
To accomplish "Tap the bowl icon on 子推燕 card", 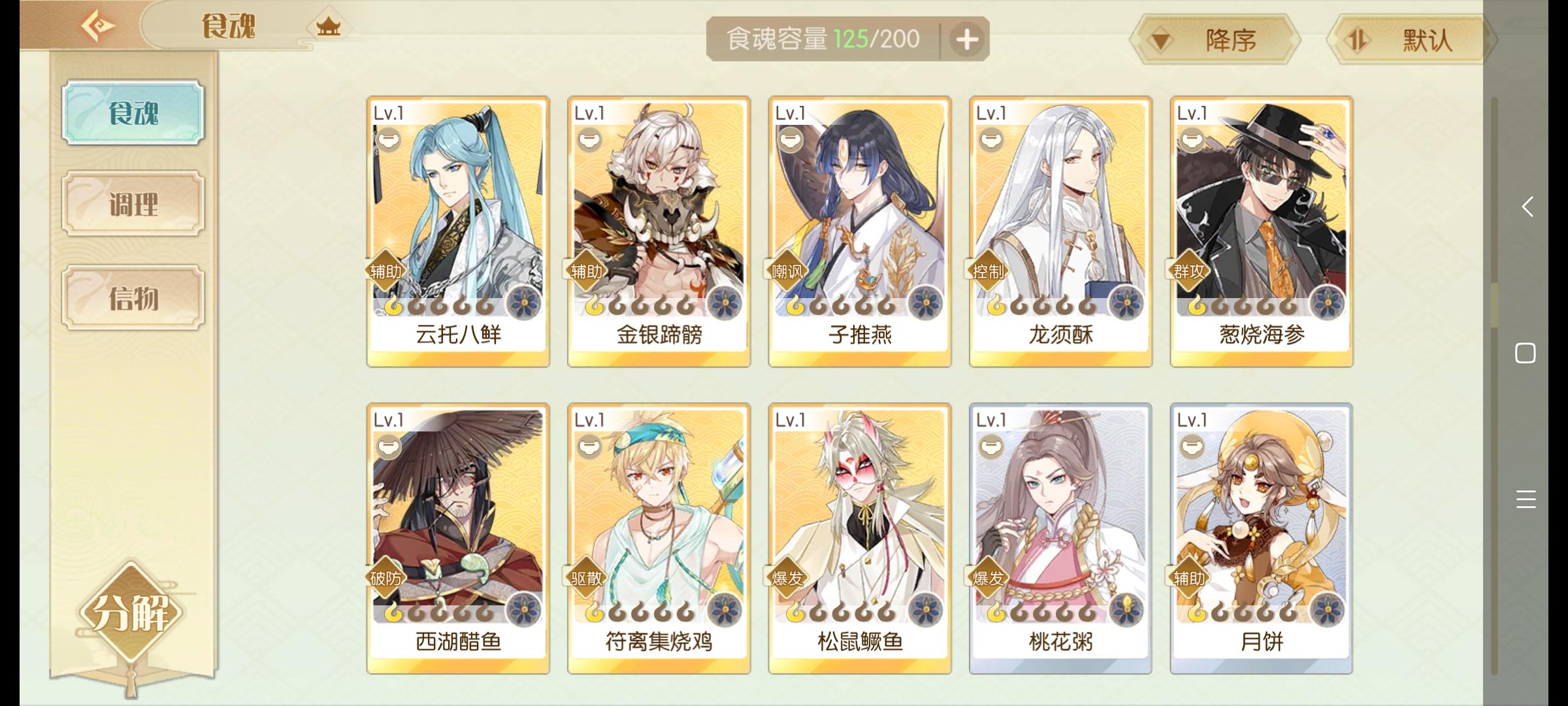I will tap(790, 139).
